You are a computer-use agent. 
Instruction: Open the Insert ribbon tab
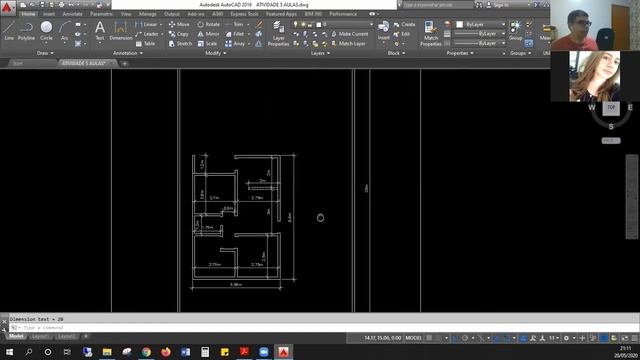click(49, 14)
